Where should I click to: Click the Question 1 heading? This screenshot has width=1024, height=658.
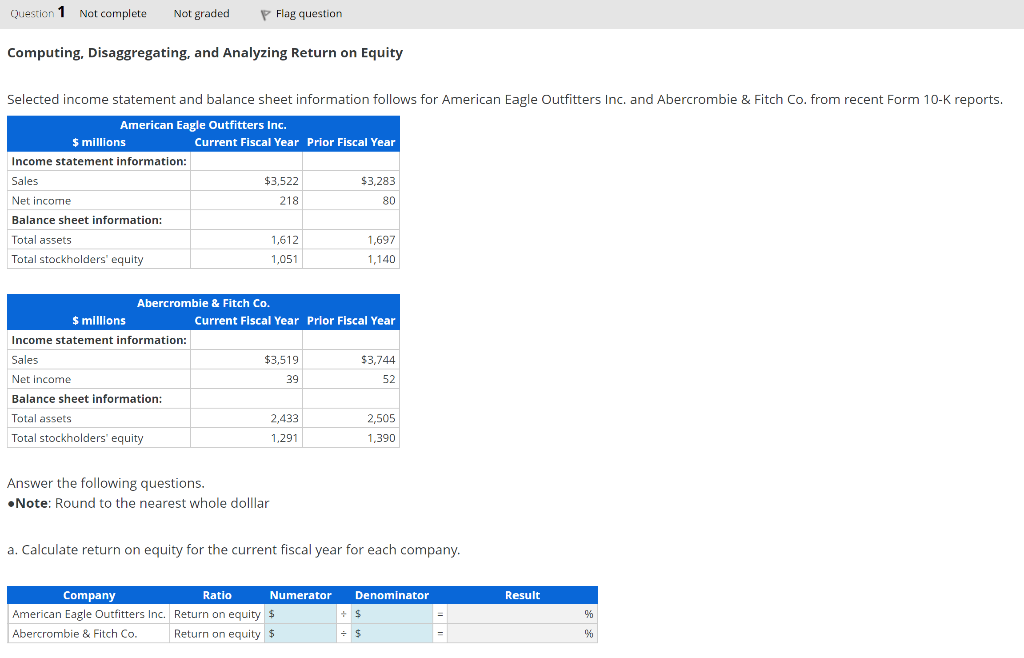click(x=36, y=13)
